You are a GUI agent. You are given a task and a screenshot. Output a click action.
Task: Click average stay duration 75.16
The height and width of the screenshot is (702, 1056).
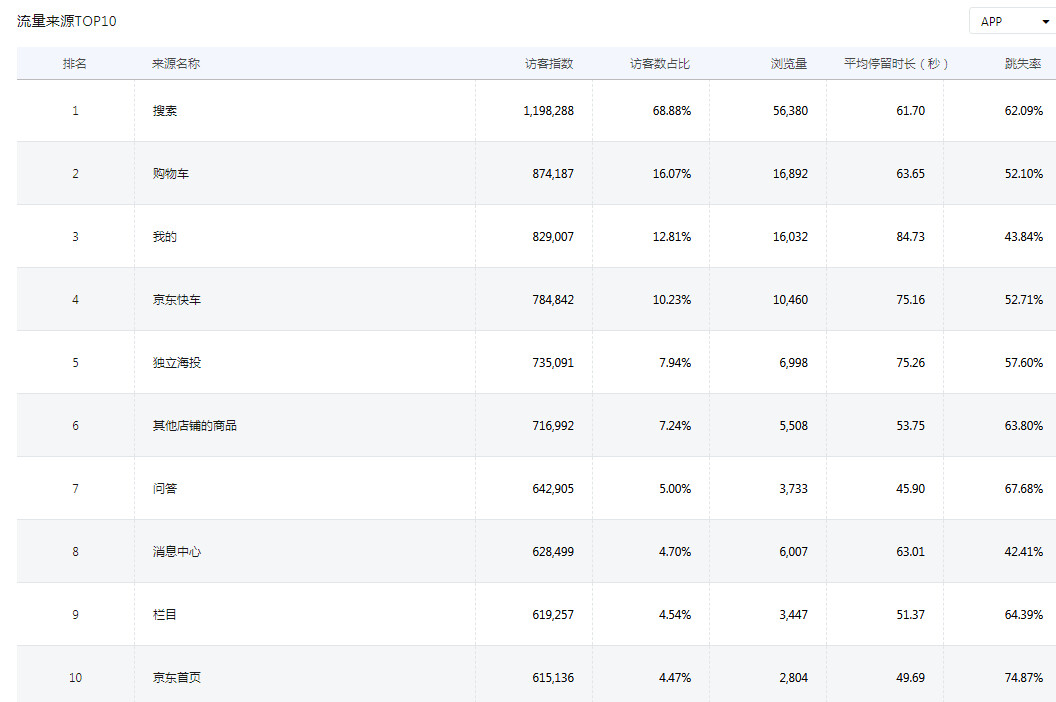point(911,300)
